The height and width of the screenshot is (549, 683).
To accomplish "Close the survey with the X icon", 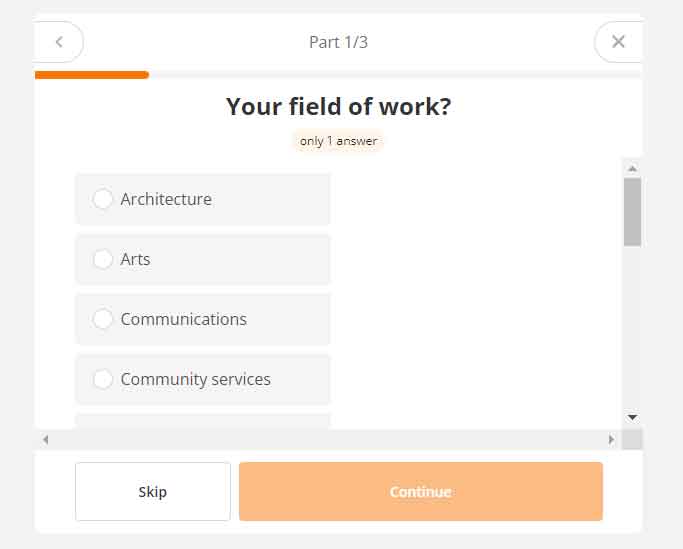I will tap(618, 42).
